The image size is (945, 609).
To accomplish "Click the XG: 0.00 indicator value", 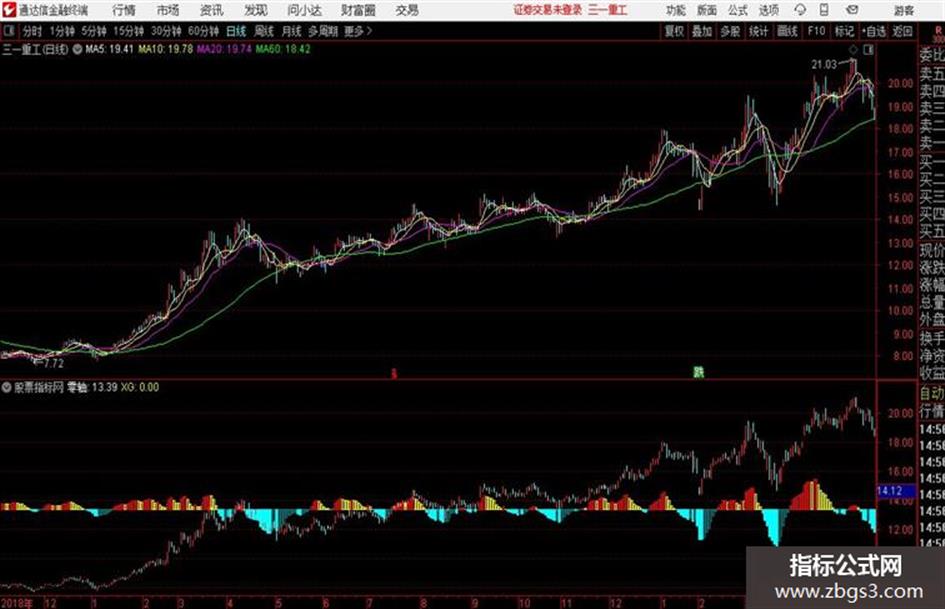I will click(140, 387).
